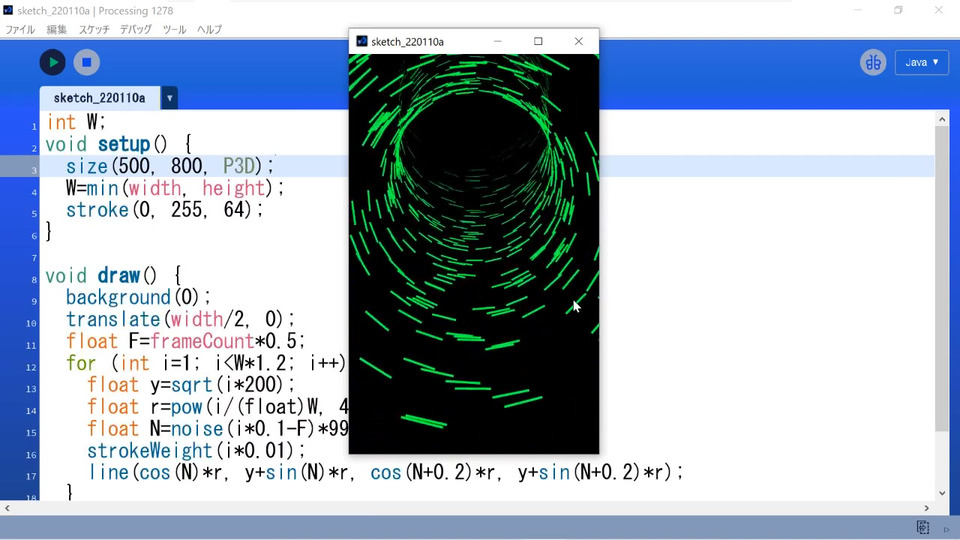Minimize the Processing main window
Screen dimensions: 960x540
(858, 10)
